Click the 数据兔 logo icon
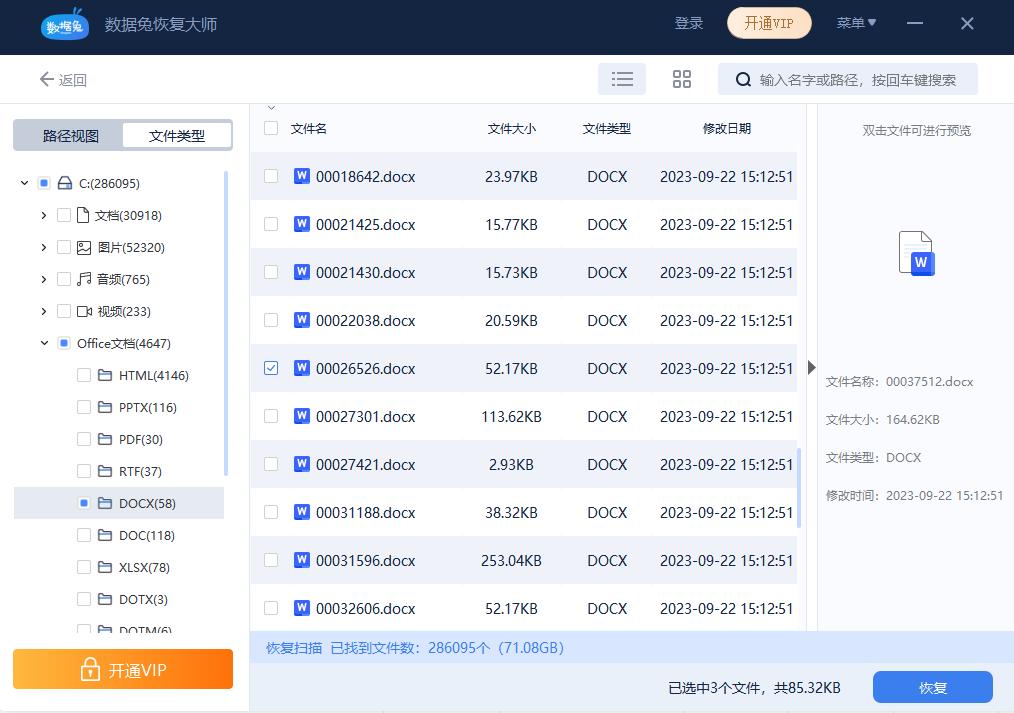Viewport: 1014px width, 713px height. coord(64,26)
